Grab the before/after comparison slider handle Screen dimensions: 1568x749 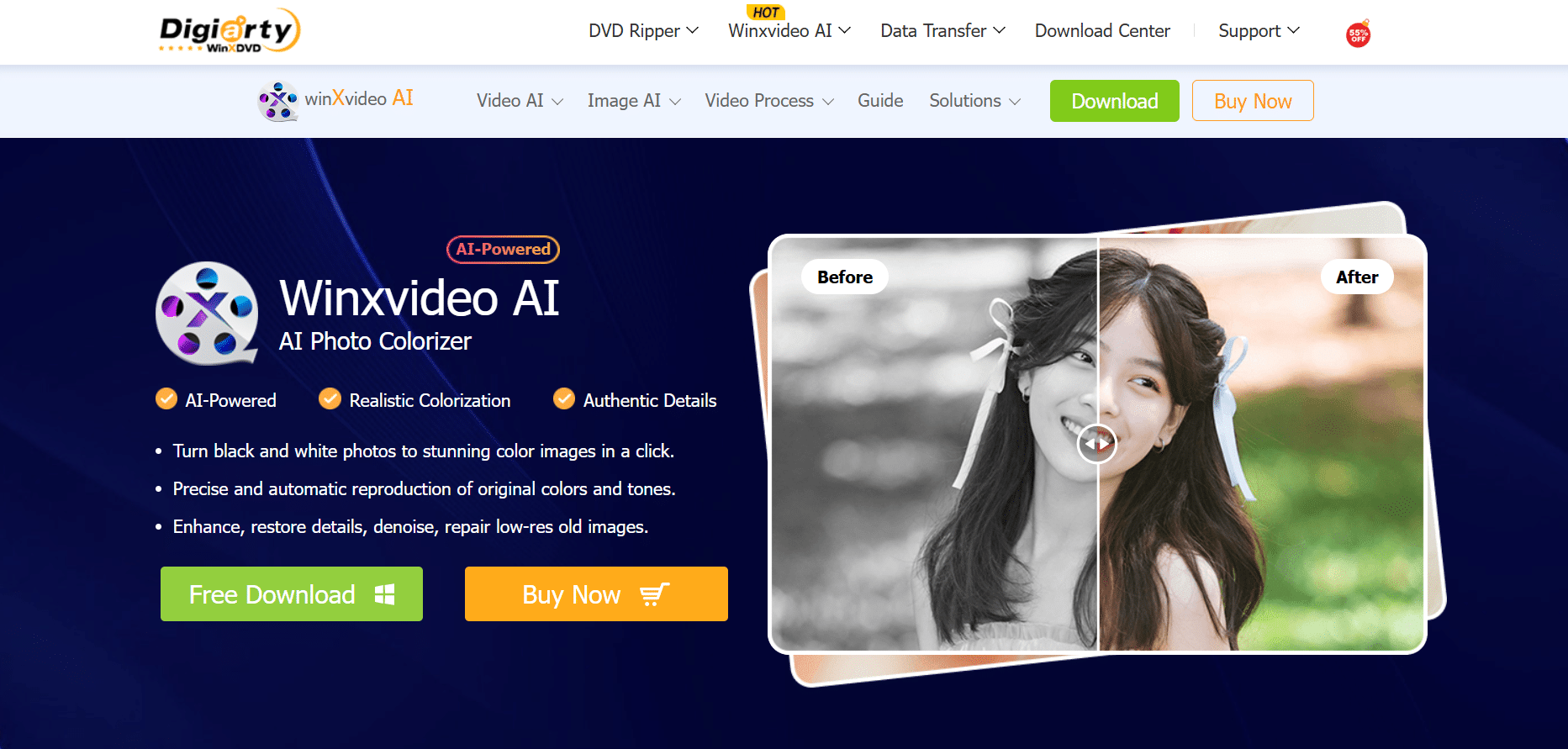pyautogui.click(x=1096, y=443)
